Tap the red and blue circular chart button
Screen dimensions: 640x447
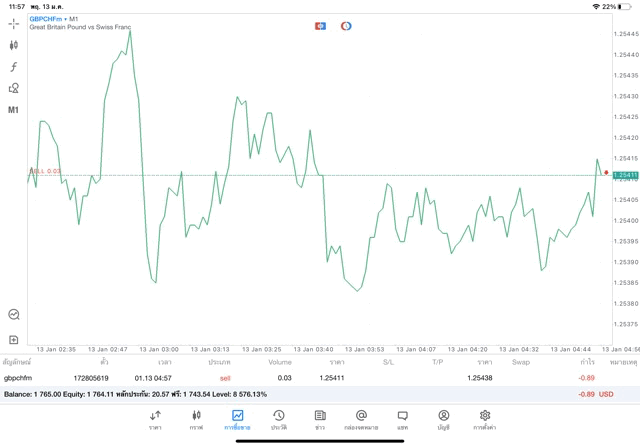[346, 25]
